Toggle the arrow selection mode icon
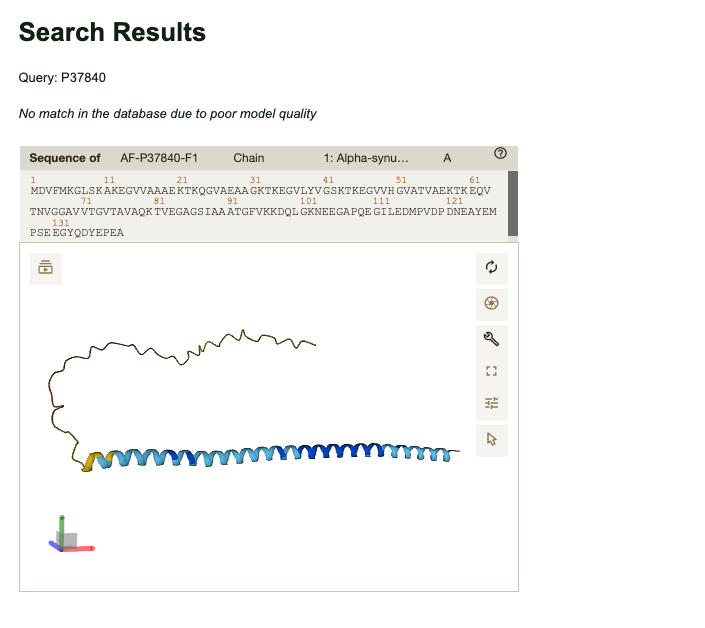This screenshot has height=628, width=705. pyautogui.click(x=491, y=438)
